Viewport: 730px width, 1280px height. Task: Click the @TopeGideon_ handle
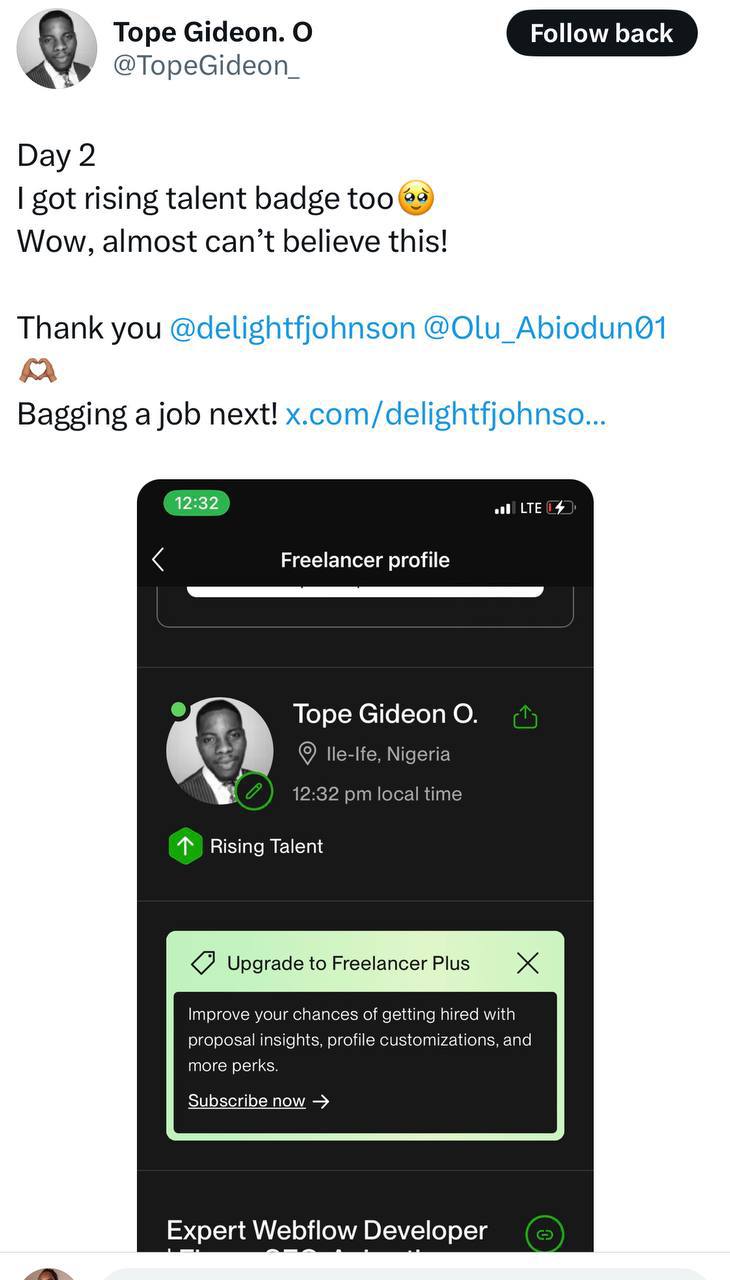pos(206,66)
